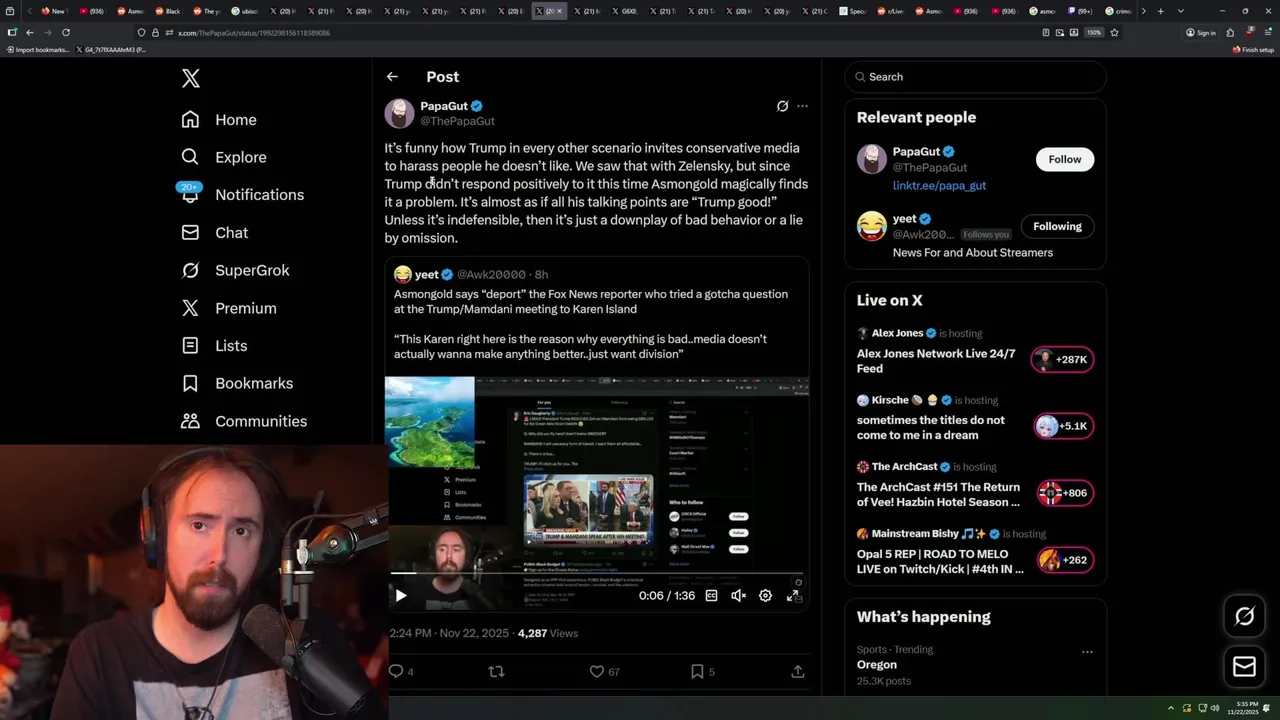1280x720 pixels.
Task: Click the Grok icon on PapaGut post
Action: [782, 106]
